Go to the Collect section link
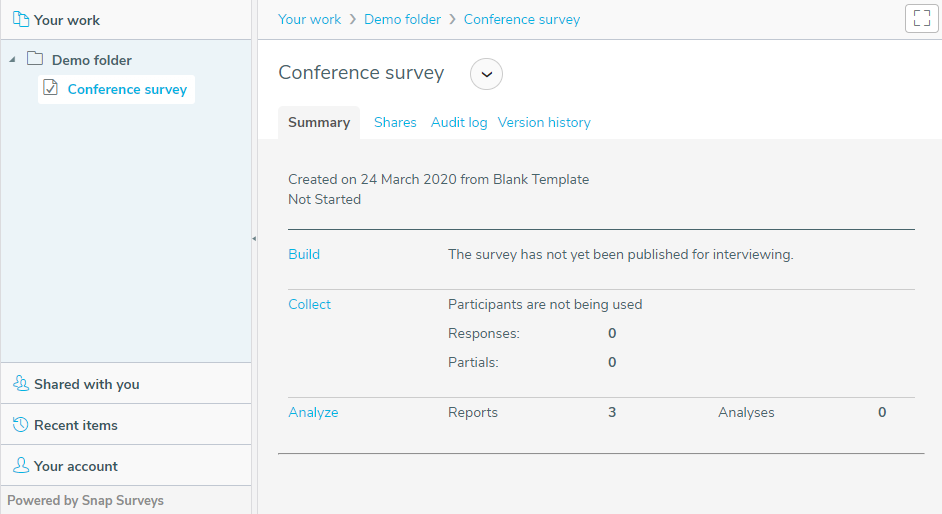The height and width of the screenshot is (514, 942). (x=309, y=304)
